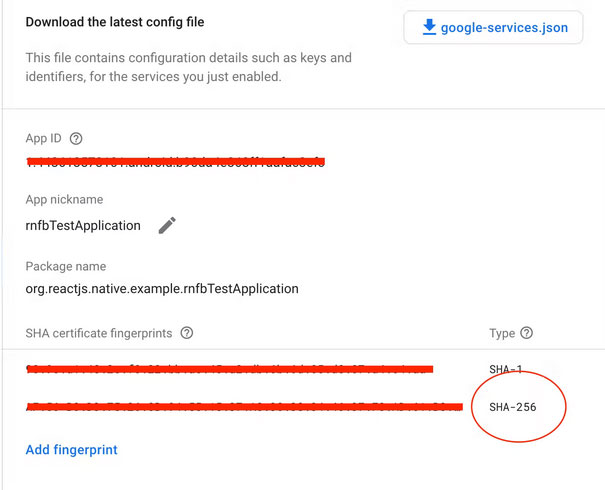Click the circled SHA-256 type label
Screen dimensions: 605x490
[x=513, y=407]
